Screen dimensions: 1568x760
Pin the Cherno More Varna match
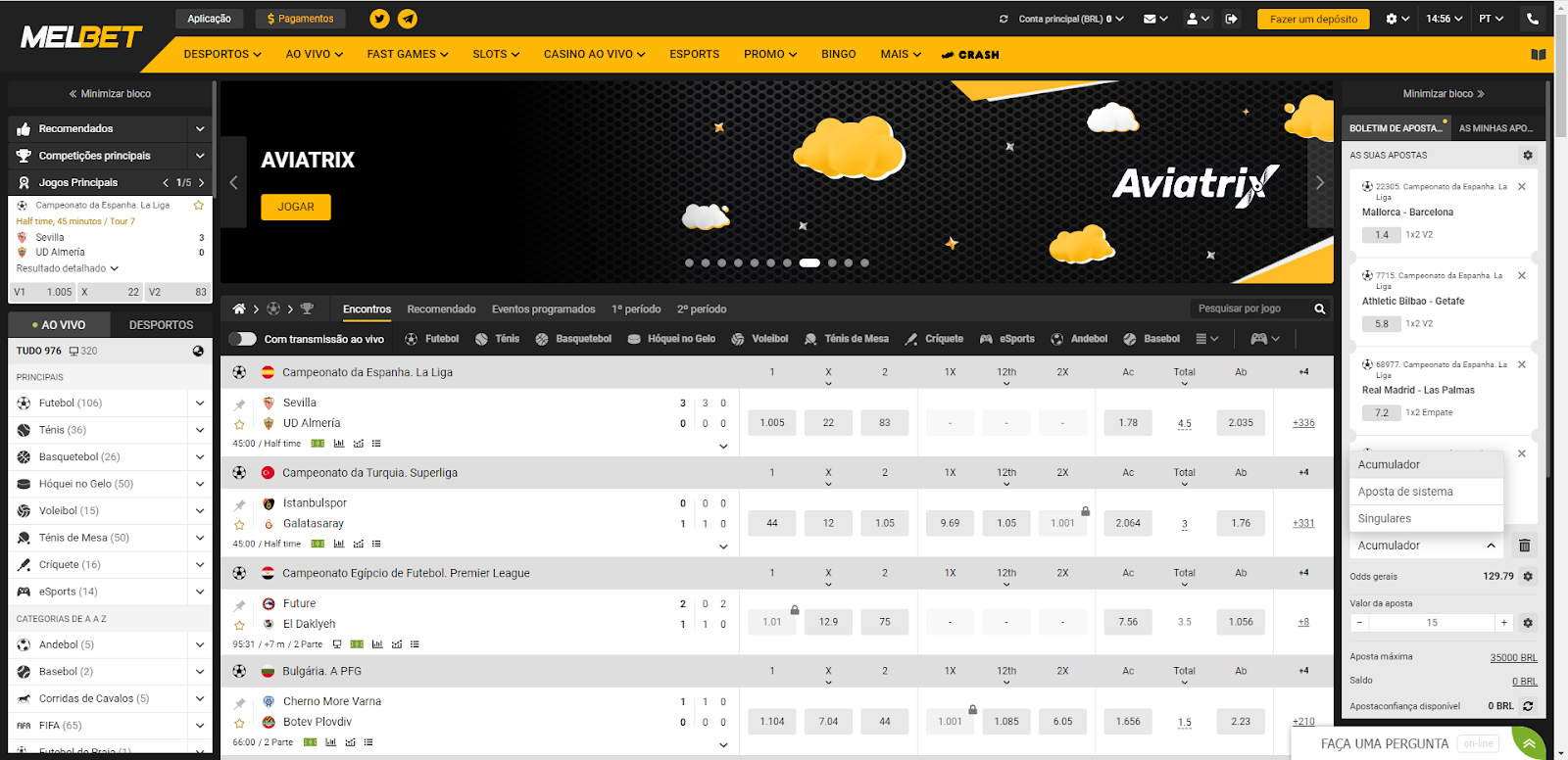(x=239, y=702)
